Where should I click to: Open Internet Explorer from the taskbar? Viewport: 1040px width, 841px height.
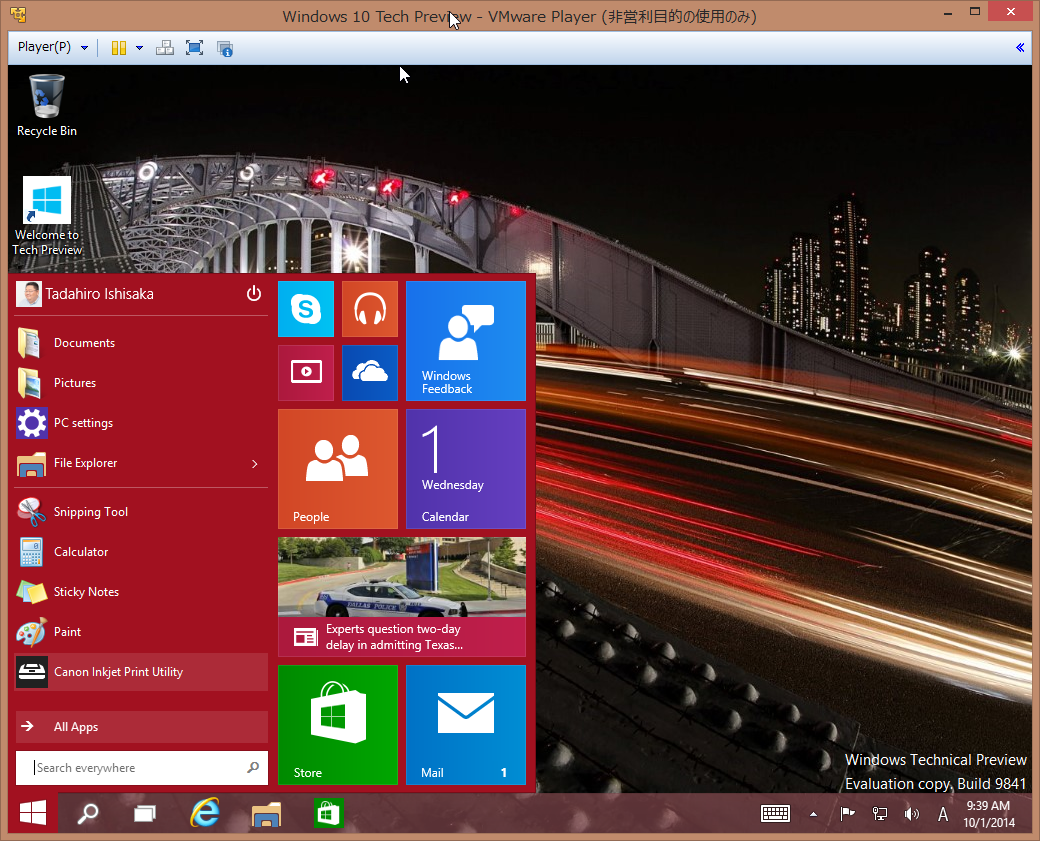click(x=205, y=813)
